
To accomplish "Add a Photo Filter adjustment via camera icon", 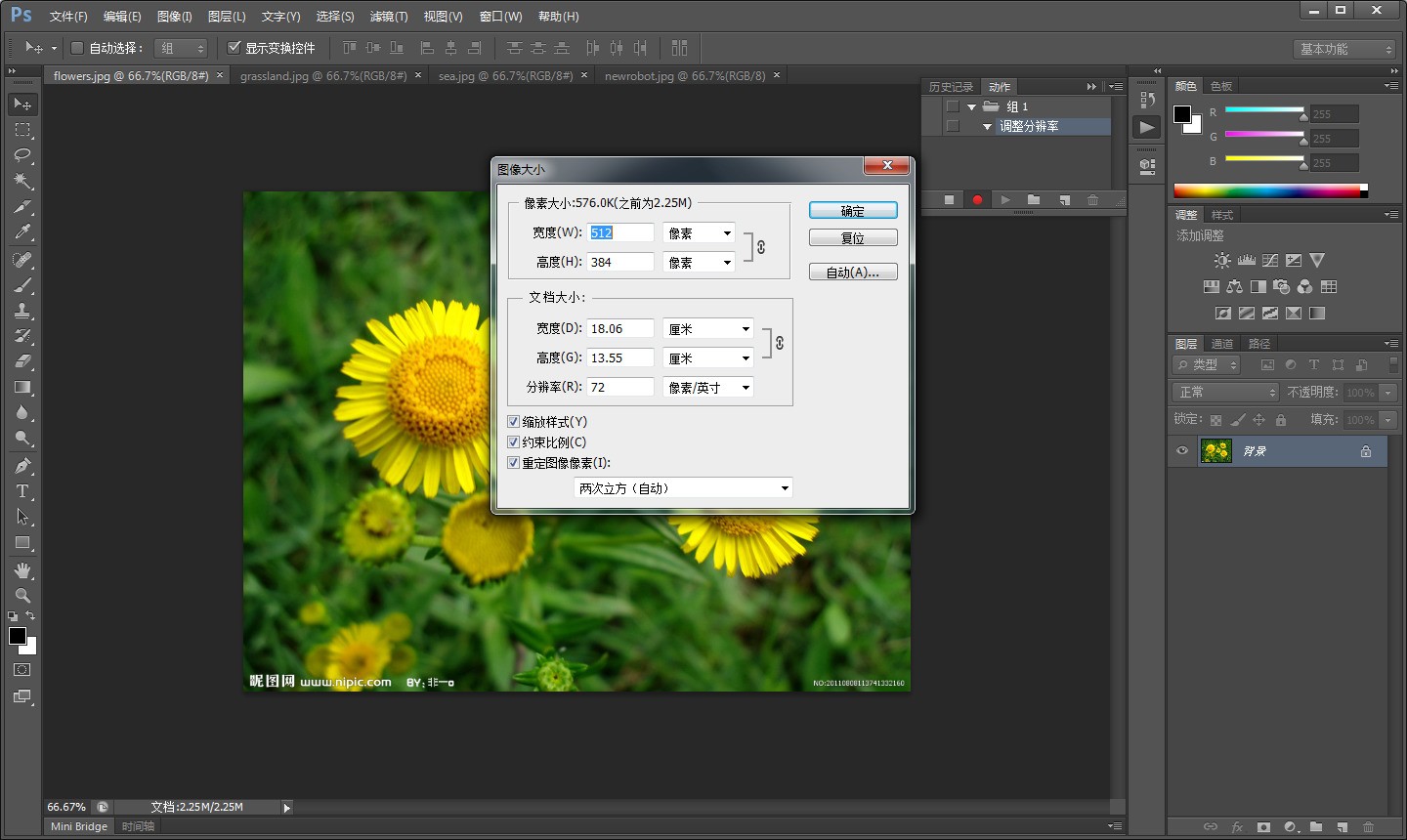I will click(1282, 287).
